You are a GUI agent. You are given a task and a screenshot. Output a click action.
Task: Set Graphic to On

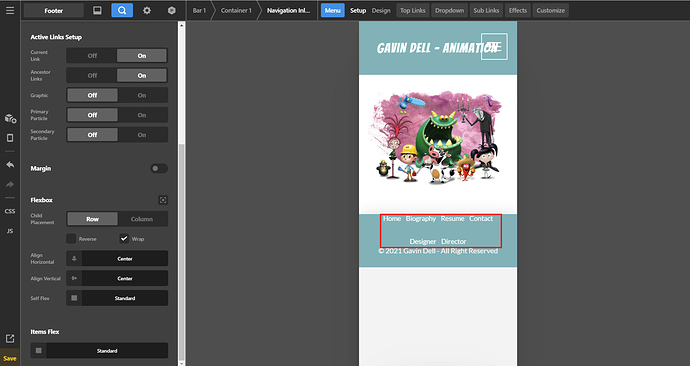(142, 95)
